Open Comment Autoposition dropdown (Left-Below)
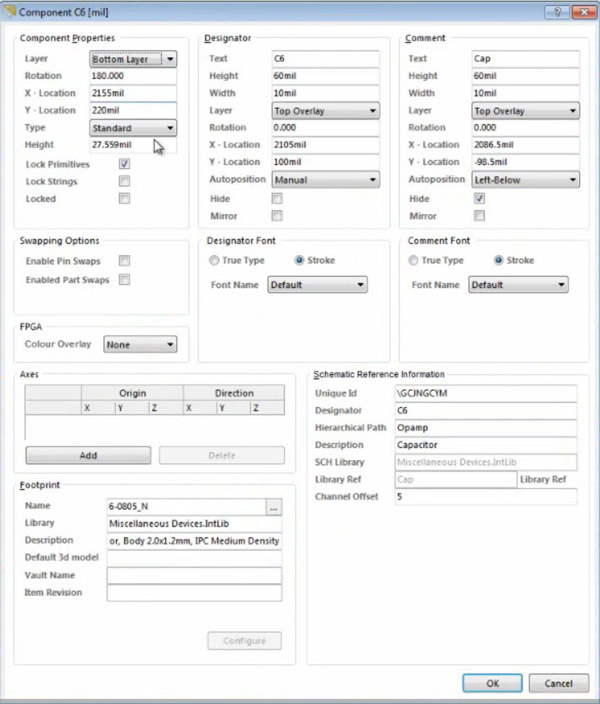600x704 pixels. [x=525, y=180]
